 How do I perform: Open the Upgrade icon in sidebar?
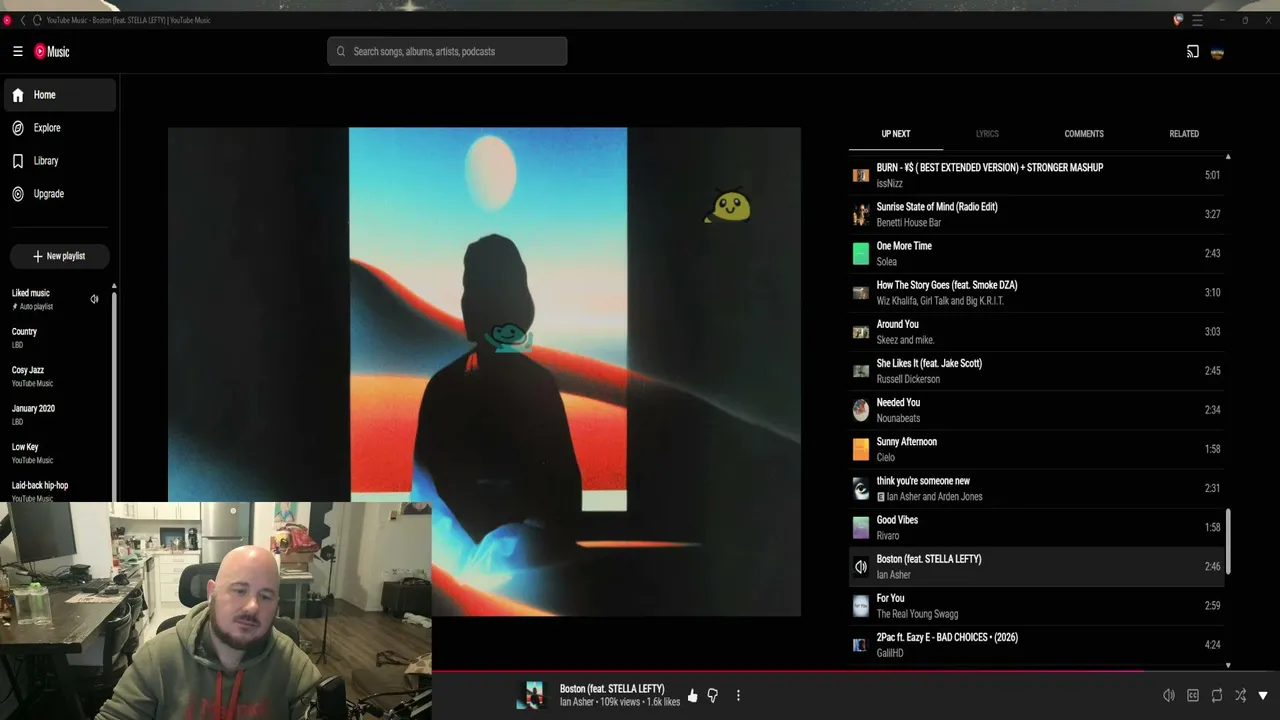pyautogui.click(x=18, y=194)
